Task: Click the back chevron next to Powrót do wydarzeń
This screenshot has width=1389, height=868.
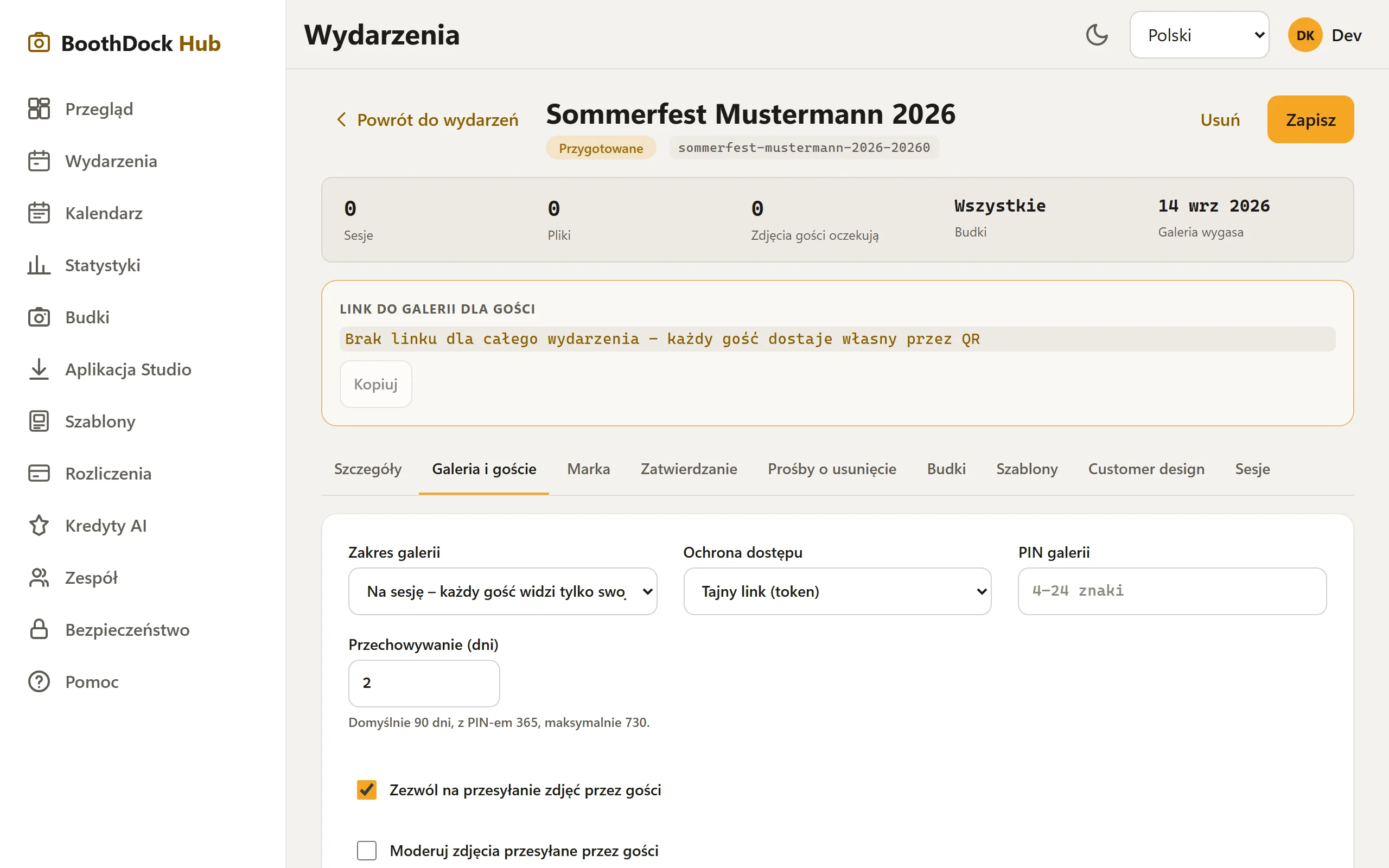Action: tap(341, 119)
